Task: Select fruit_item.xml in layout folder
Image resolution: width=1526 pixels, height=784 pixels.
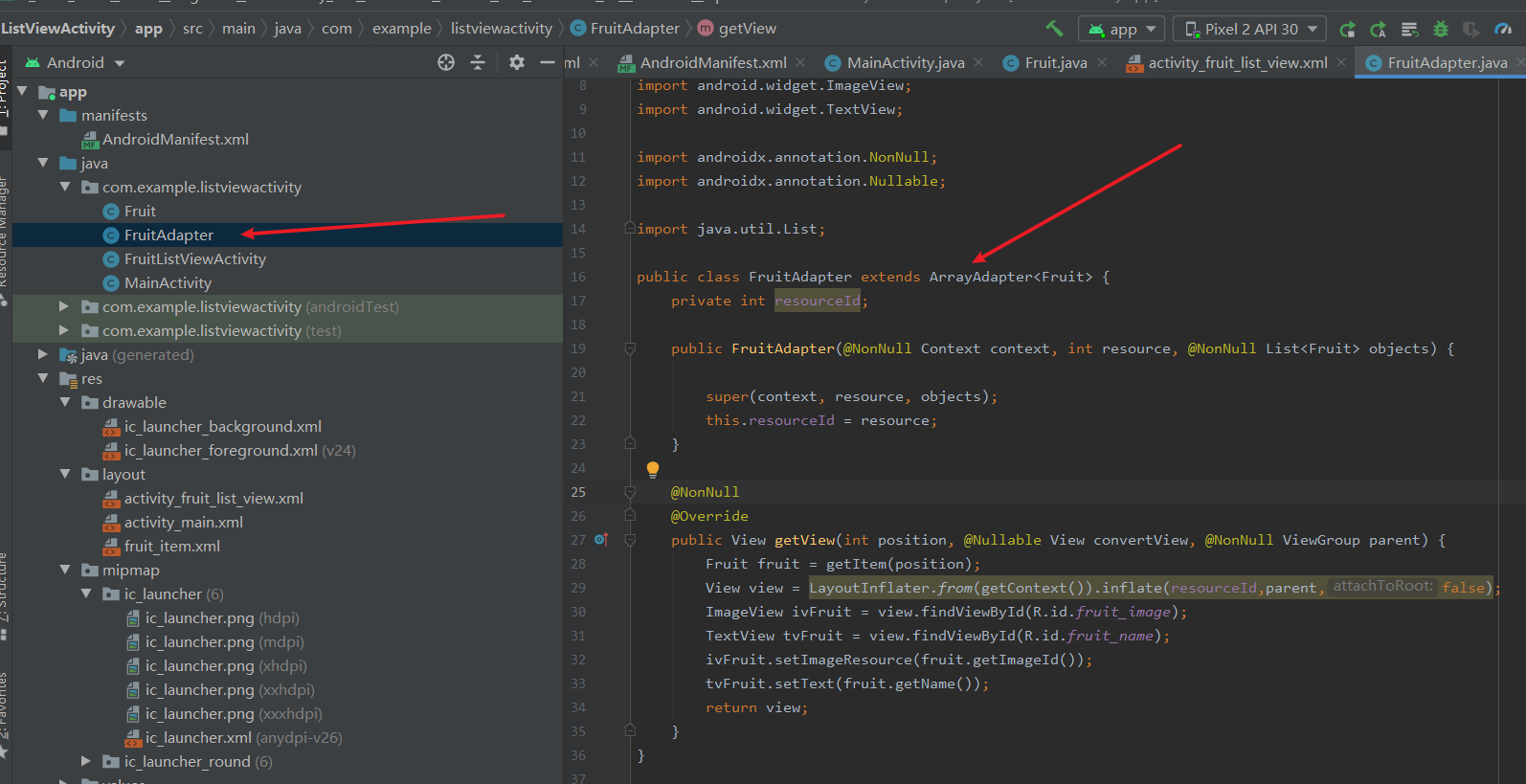Action: pyautogui.click(x=171, y=547)
